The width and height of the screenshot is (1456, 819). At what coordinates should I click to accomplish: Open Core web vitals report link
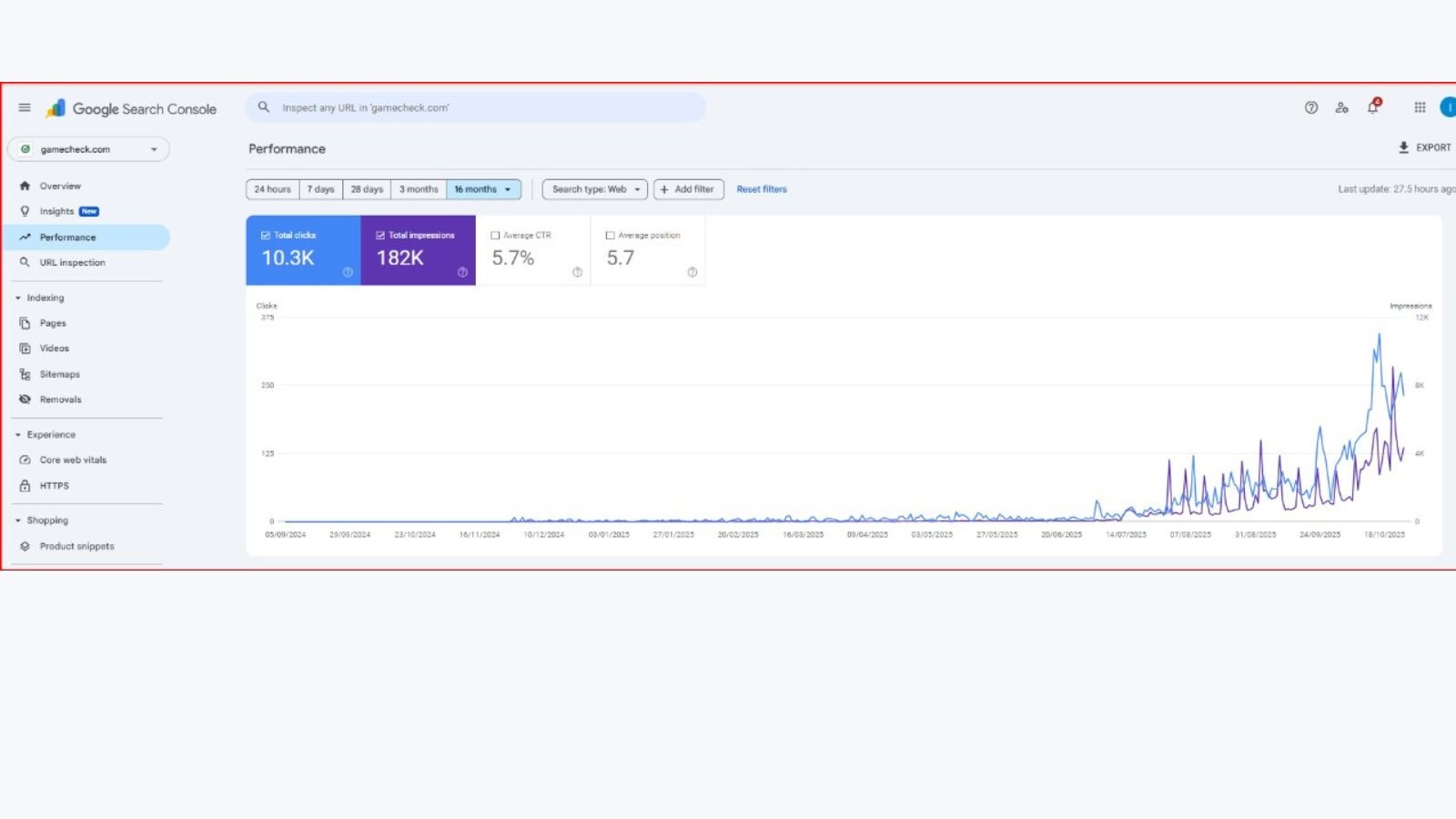click(73, 460)
